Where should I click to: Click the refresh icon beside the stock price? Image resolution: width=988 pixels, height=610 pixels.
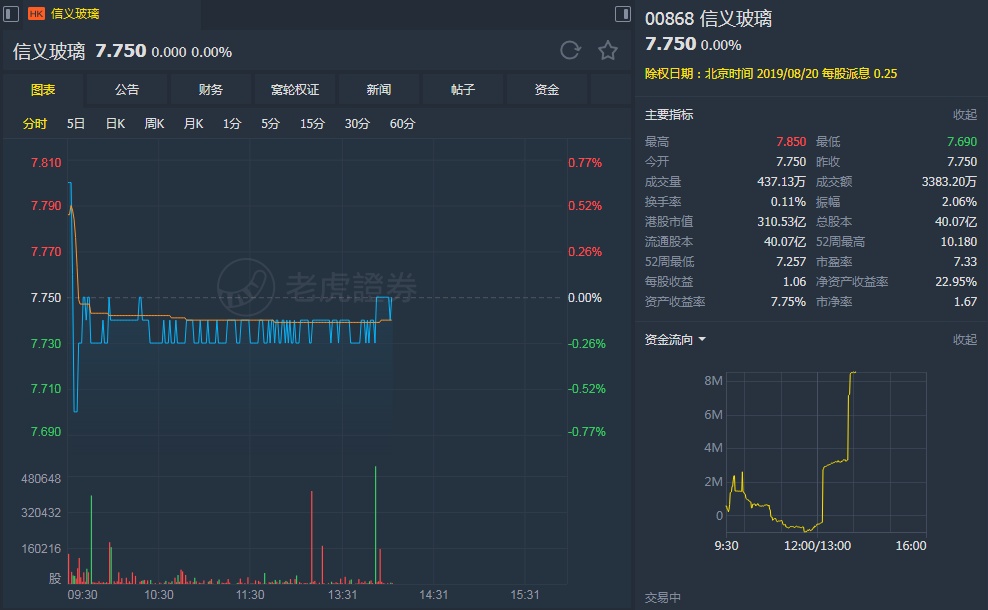[x=570, y=51]
